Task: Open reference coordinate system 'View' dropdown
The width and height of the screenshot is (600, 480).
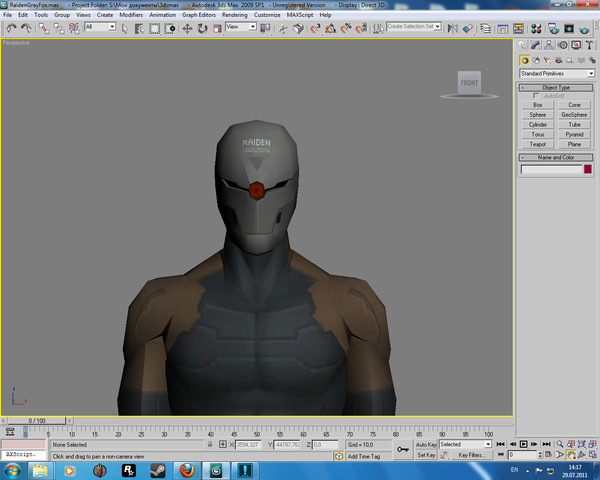Action: [241, 27]
